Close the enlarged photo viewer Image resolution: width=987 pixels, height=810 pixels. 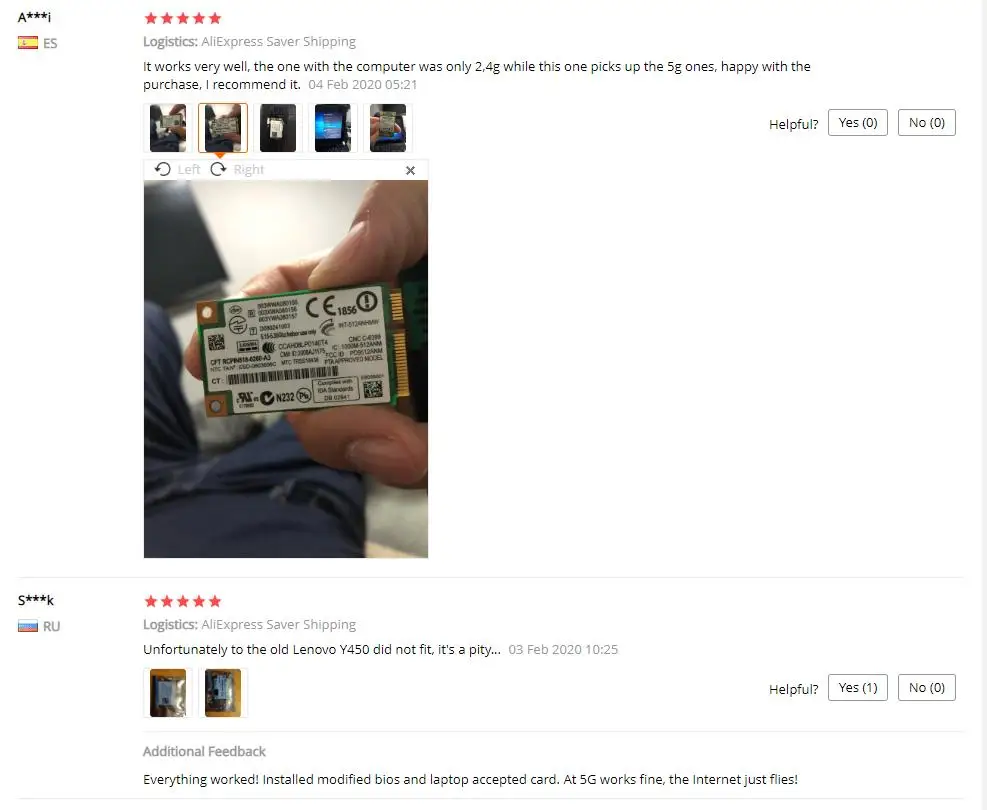pyautogui.click(x=410, y=170)
